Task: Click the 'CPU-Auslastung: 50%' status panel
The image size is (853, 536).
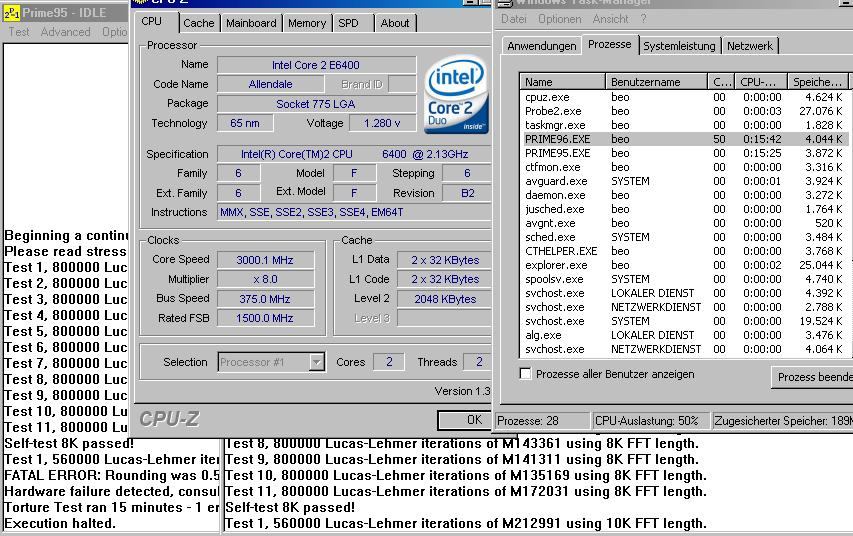Action: click(x=651, y=421)
